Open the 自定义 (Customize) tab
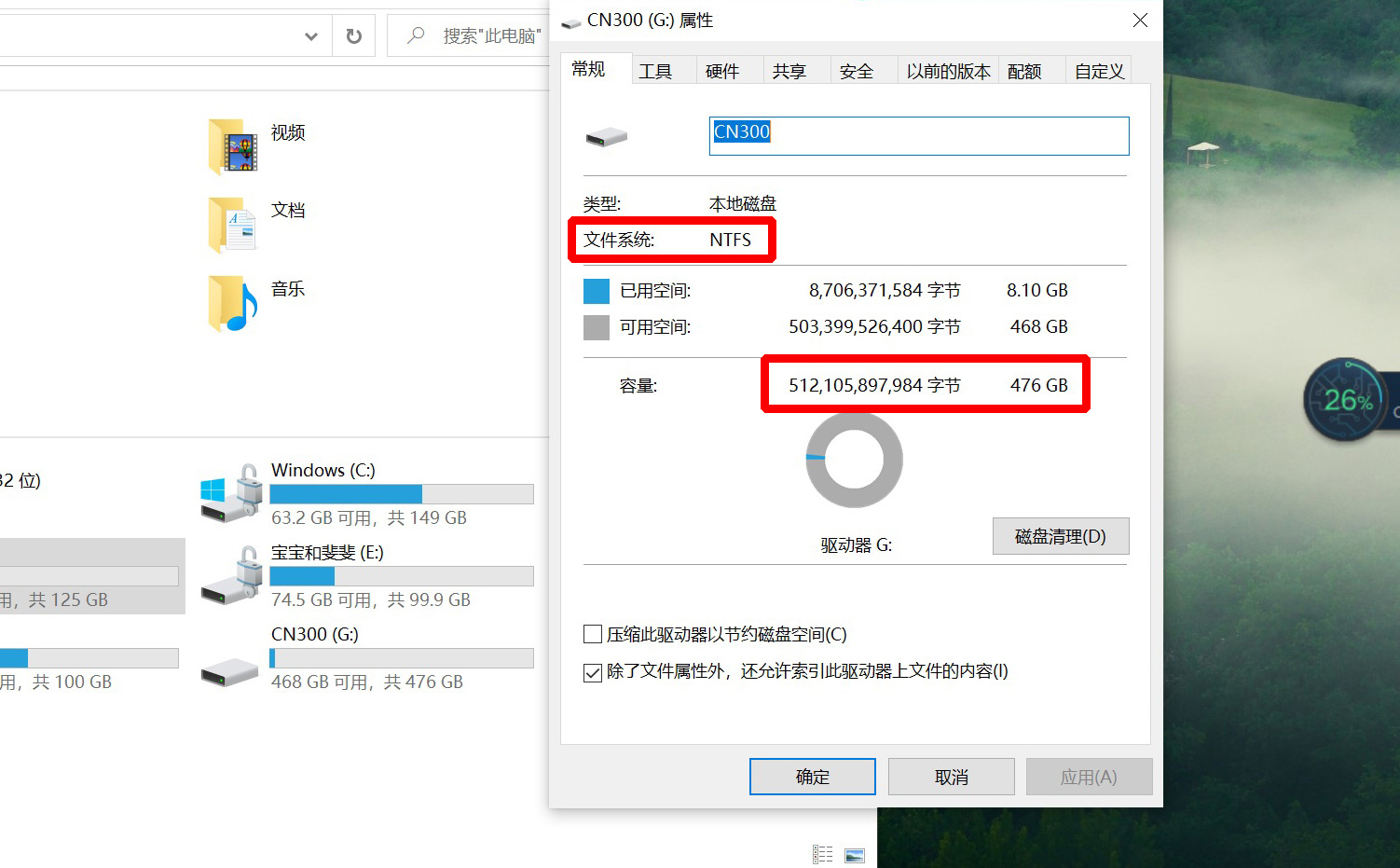The width and height of the screenshot is (1400, 868). 1100,71
